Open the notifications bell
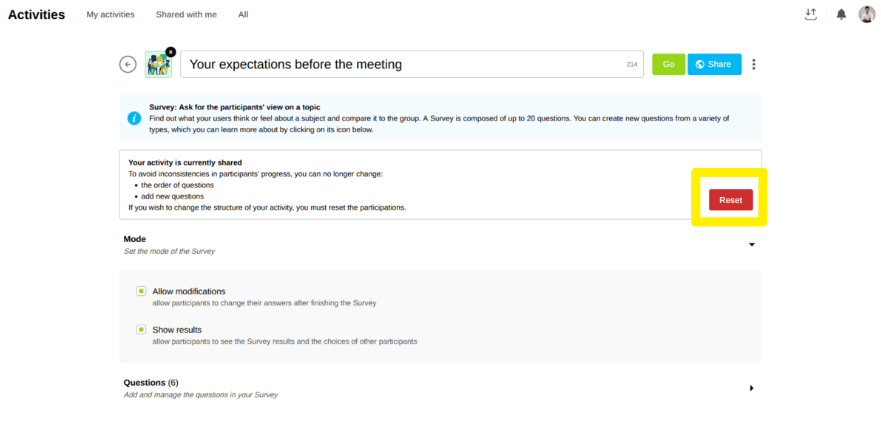The height and width of the screenshot is (433, 881). [841, 14]
